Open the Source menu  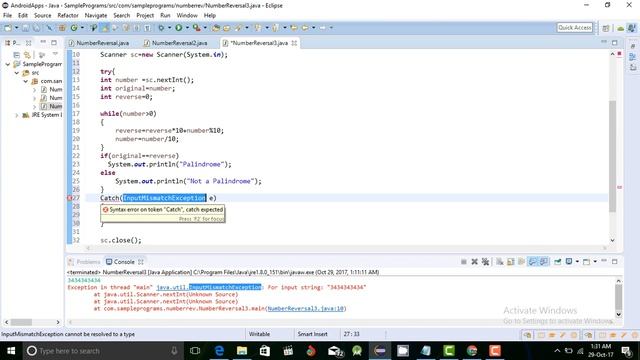point(42,16)
